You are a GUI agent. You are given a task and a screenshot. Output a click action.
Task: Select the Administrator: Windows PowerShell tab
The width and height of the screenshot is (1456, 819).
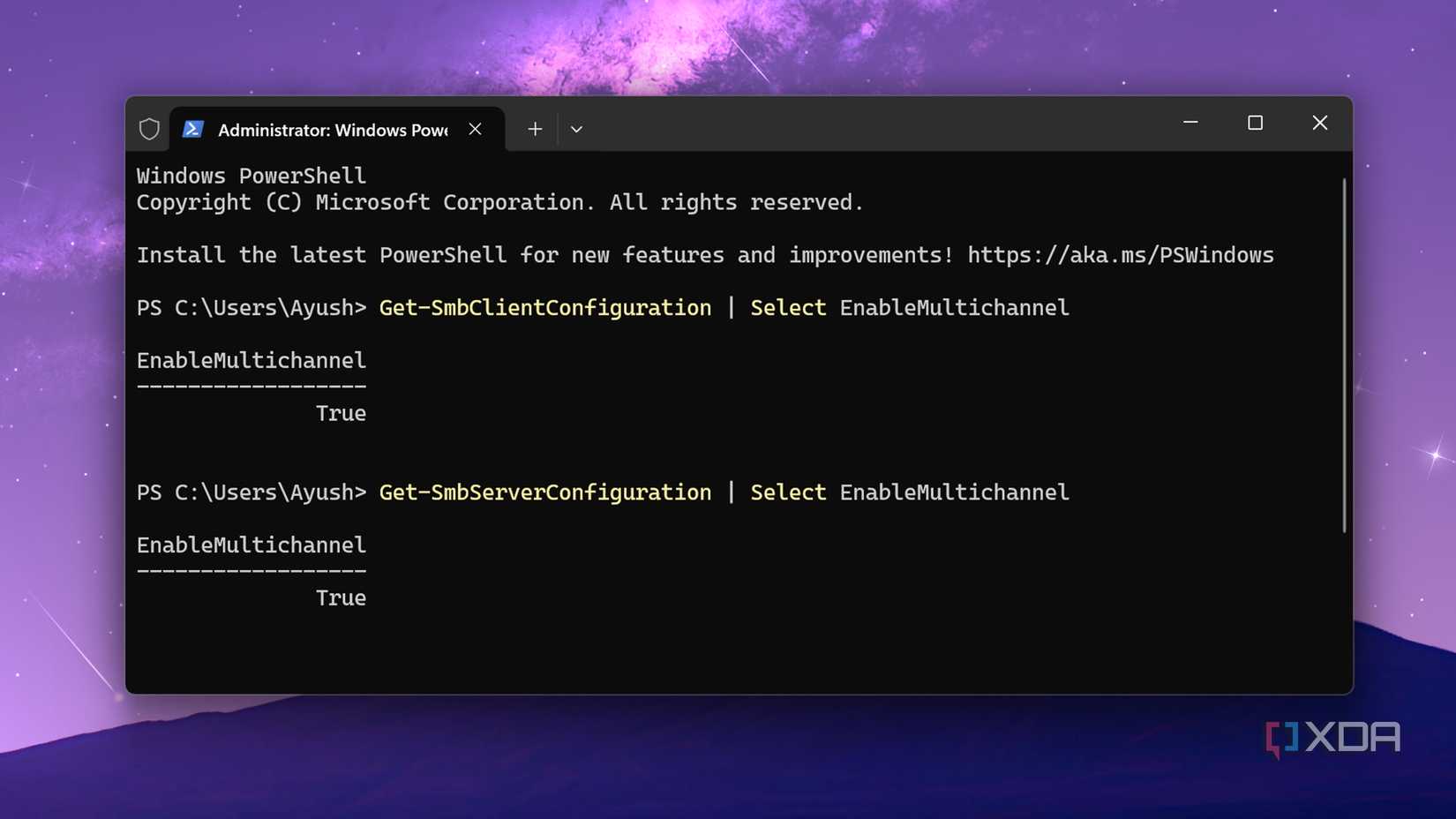coord(333,130)
